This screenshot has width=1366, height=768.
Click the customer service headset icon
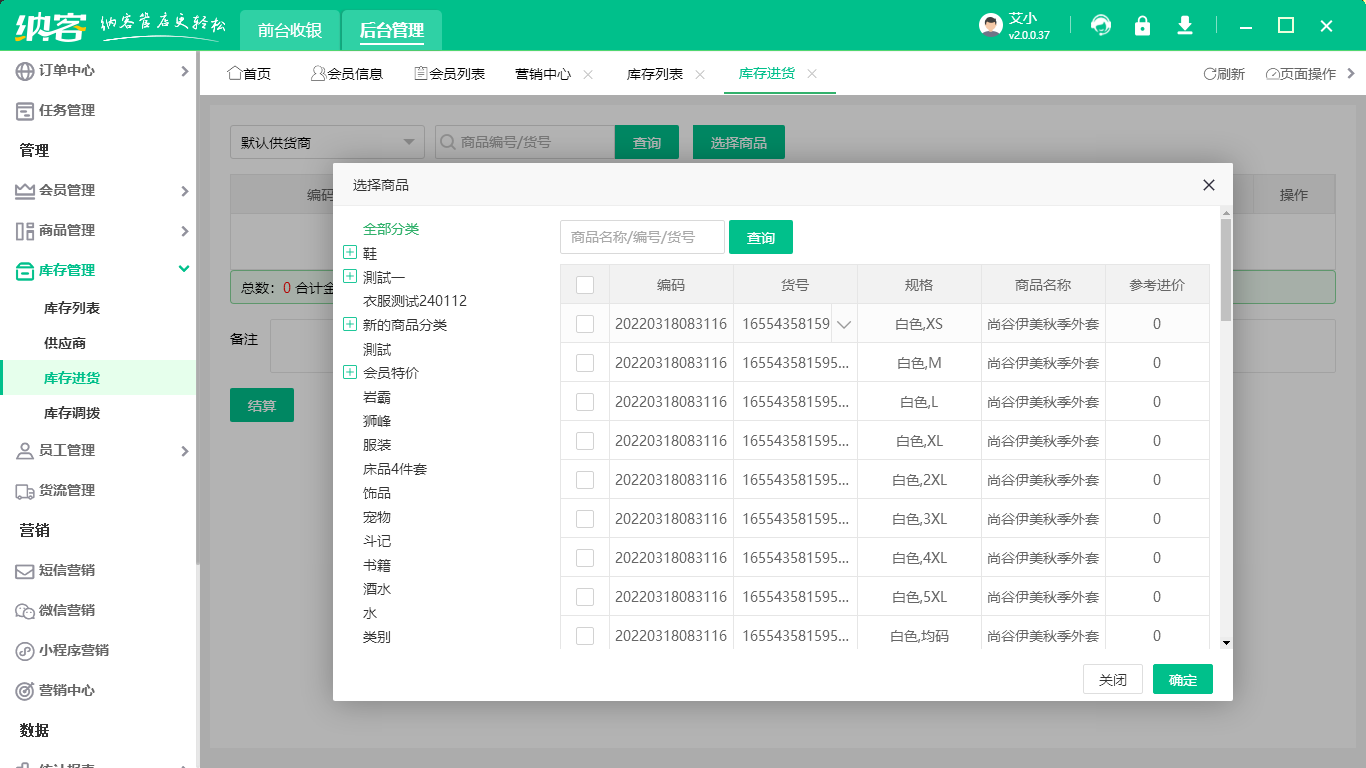[1100, 25]
